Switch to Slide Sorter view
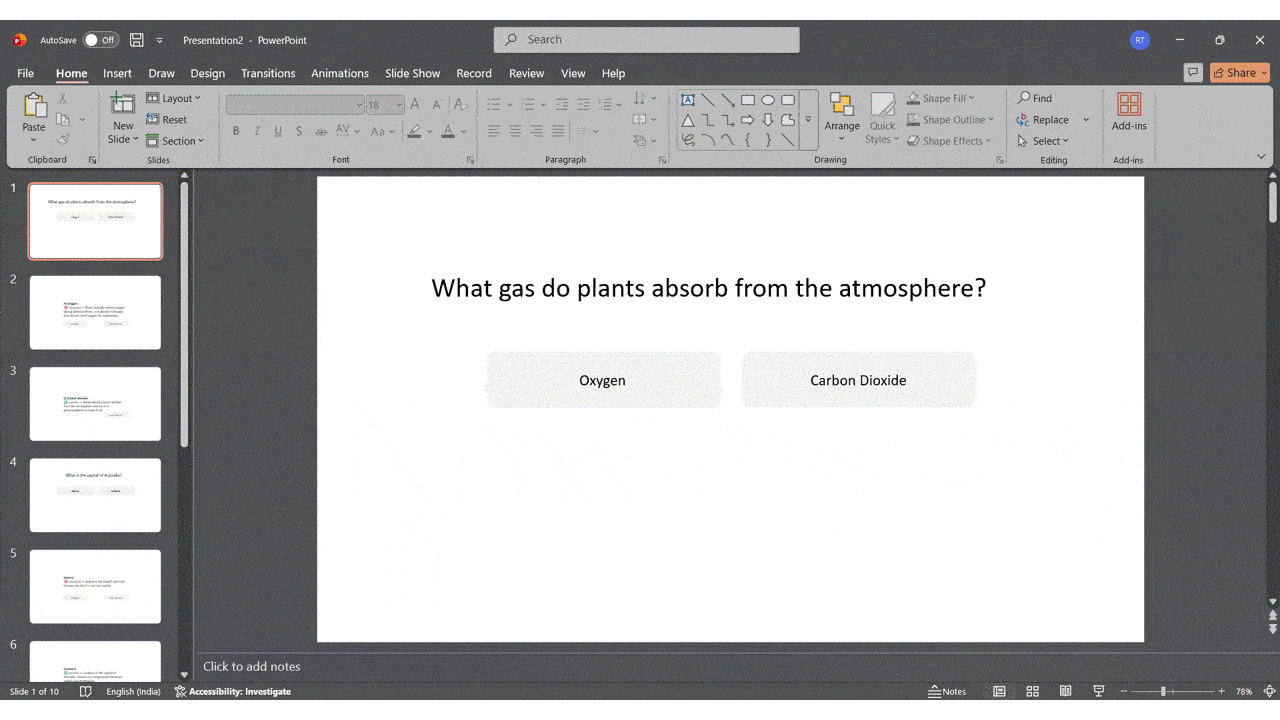 1032,691
